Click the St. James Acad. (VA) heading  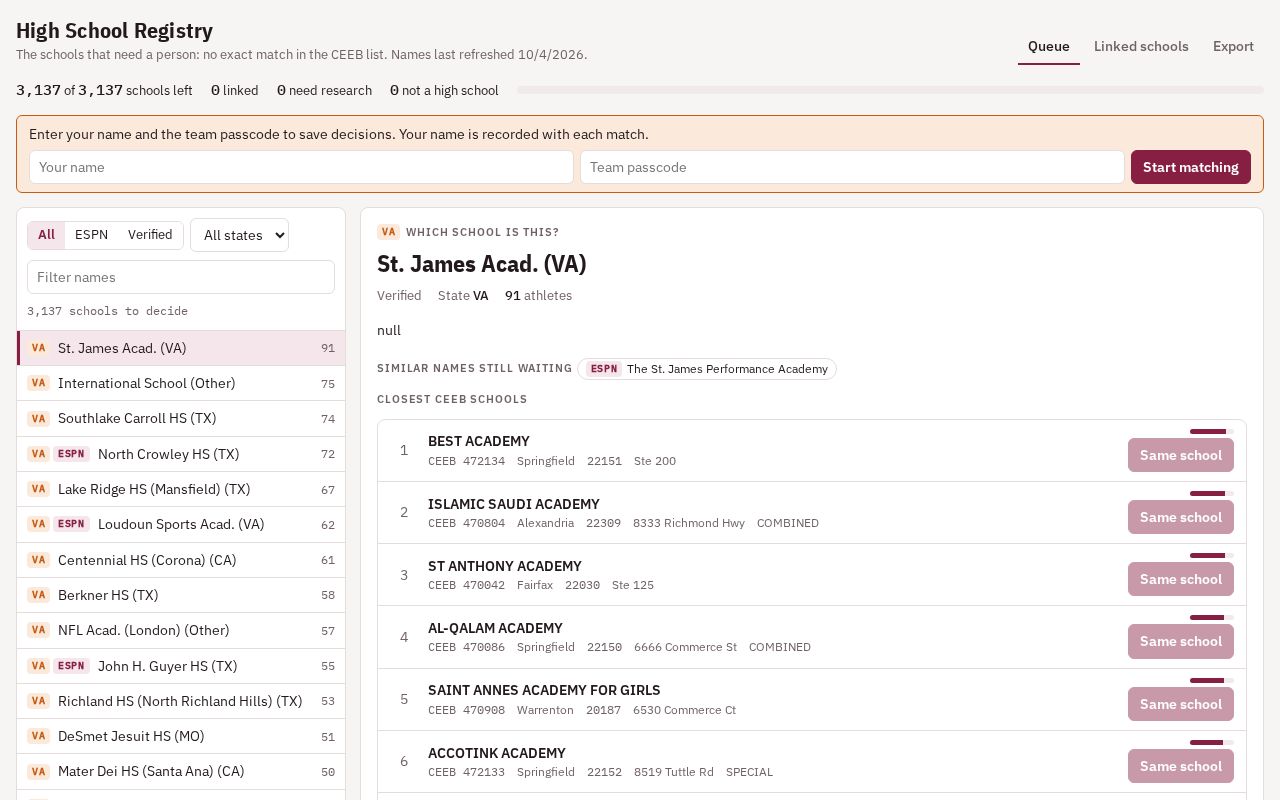coord(482,264)
